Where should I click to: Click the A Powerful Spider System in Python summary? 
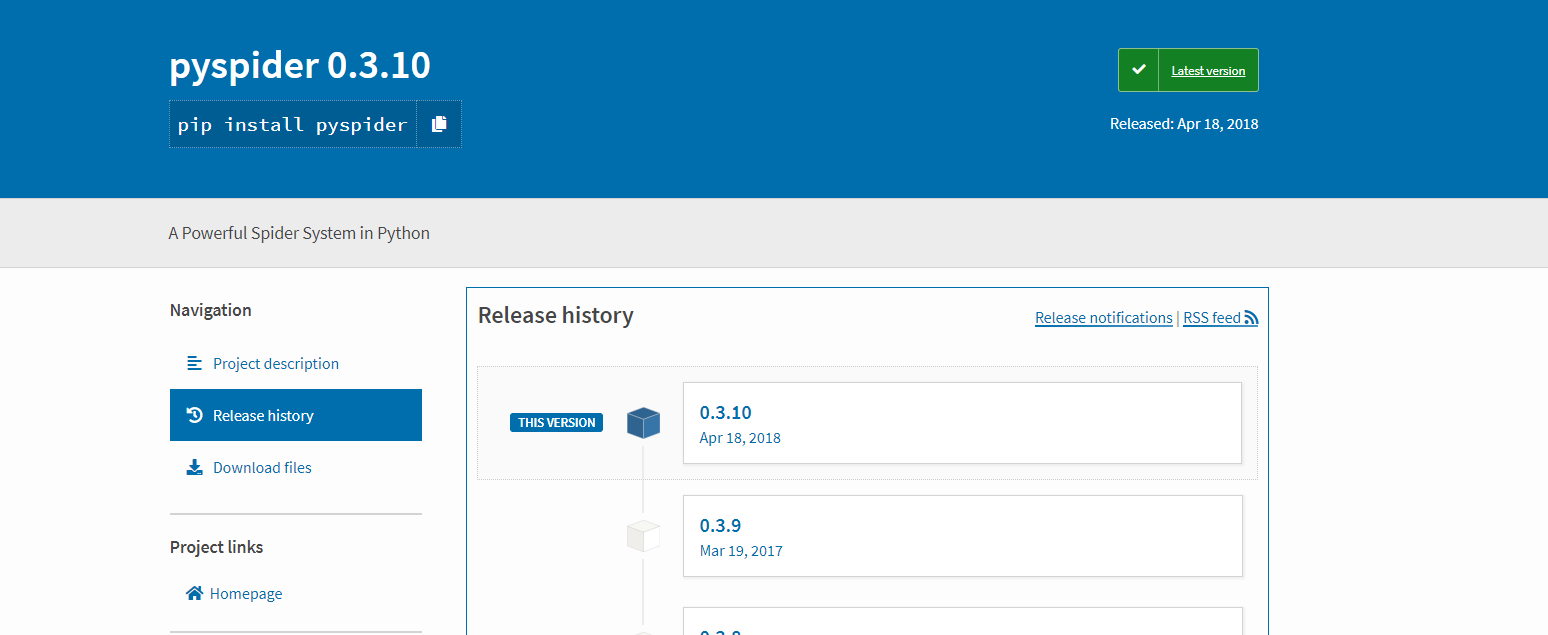tap(299, 233)
